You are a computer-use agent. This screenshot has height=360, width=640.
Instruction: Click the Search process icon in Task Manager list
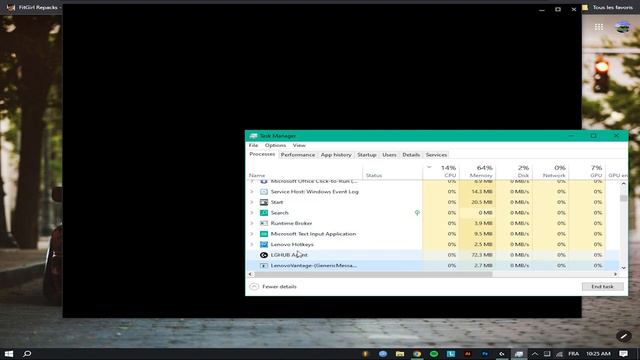264,213
